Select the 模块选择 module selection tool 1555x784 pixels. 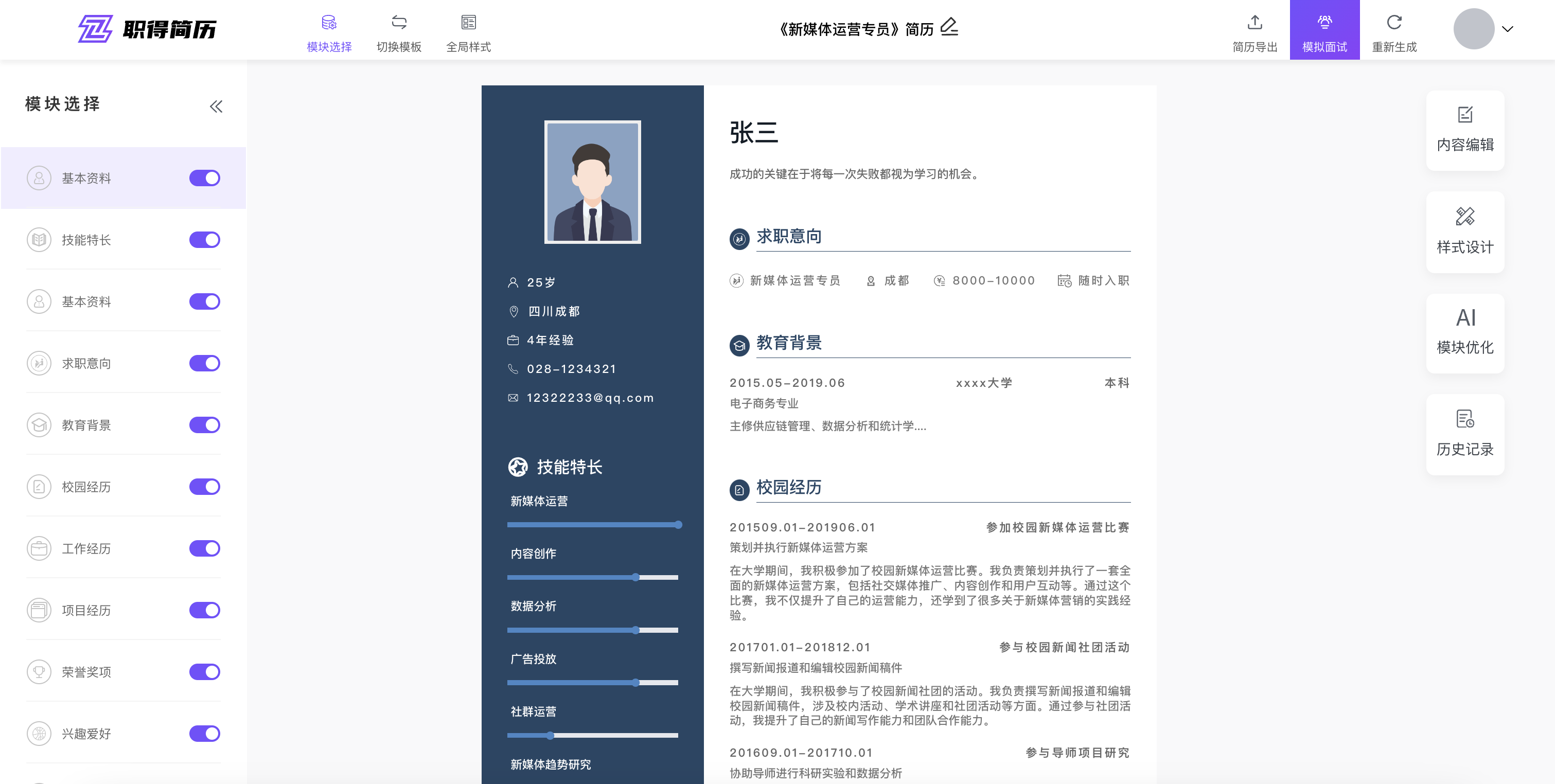pos(329,30)
